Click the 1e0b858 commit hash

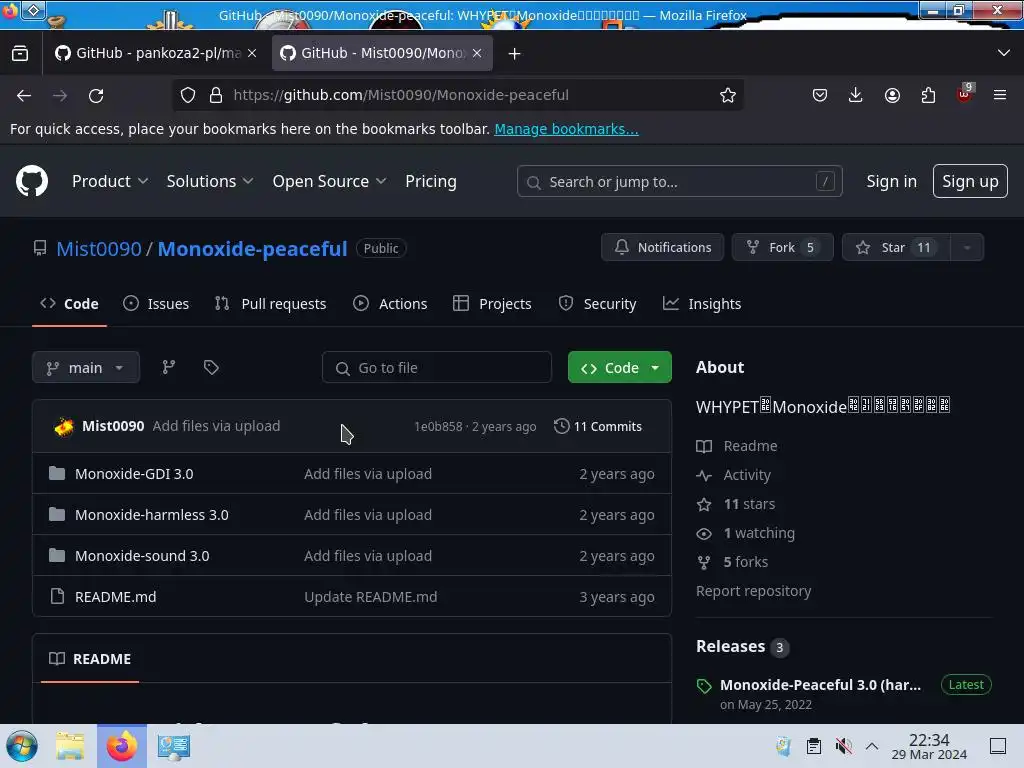pos(438,426)
